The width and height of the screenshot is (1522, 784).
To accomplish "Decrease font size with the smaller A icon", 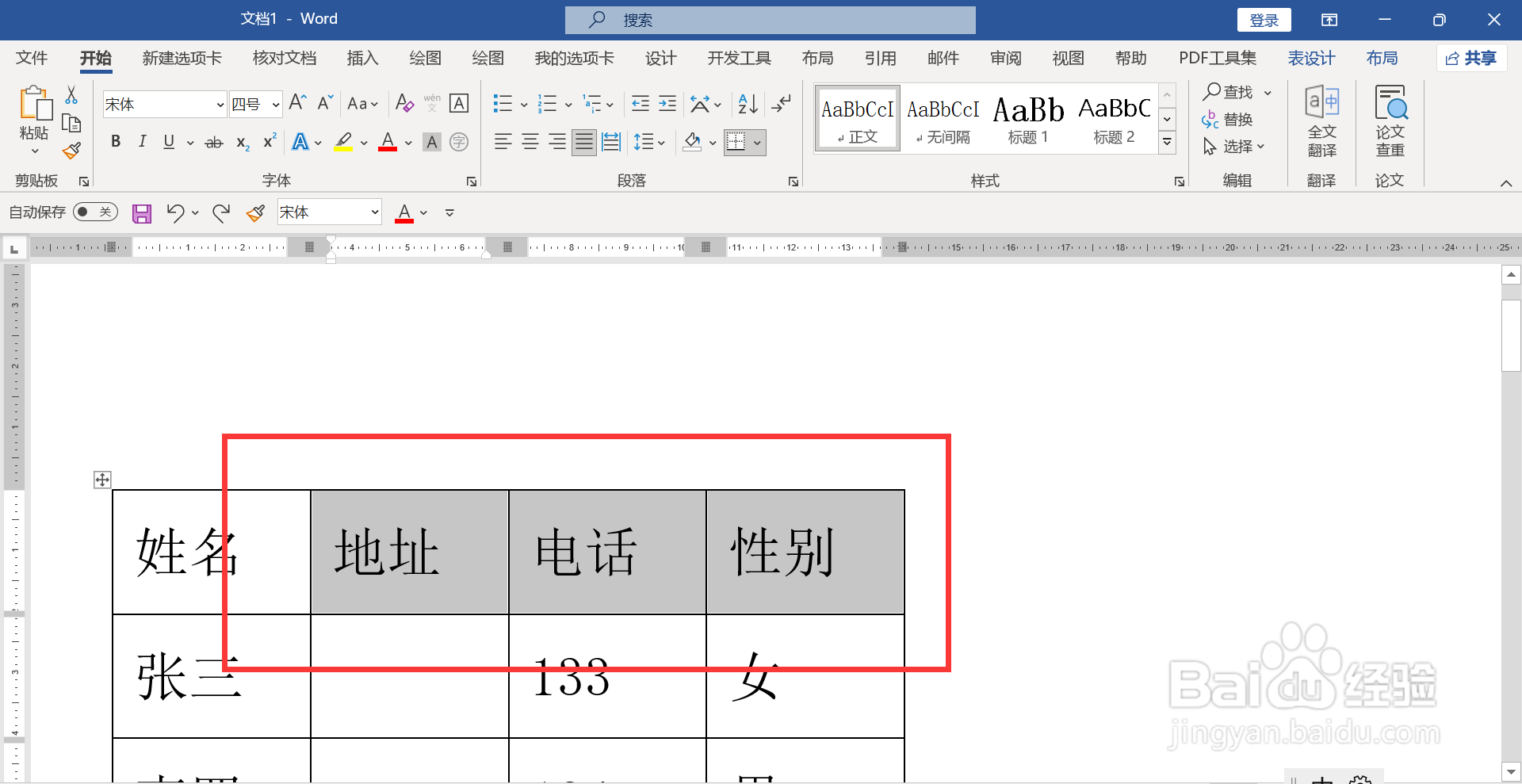I will 325,103.
